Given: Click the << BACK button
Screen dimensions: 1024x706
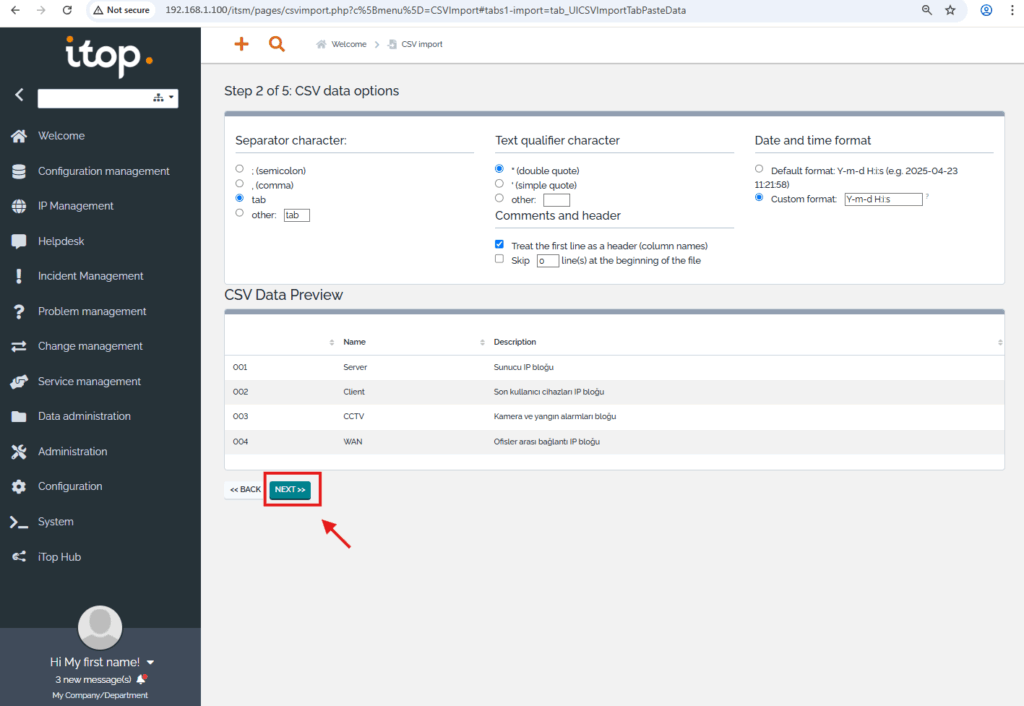Looking at the screenshot, I should pyautogui.click(x=245, y=490).
